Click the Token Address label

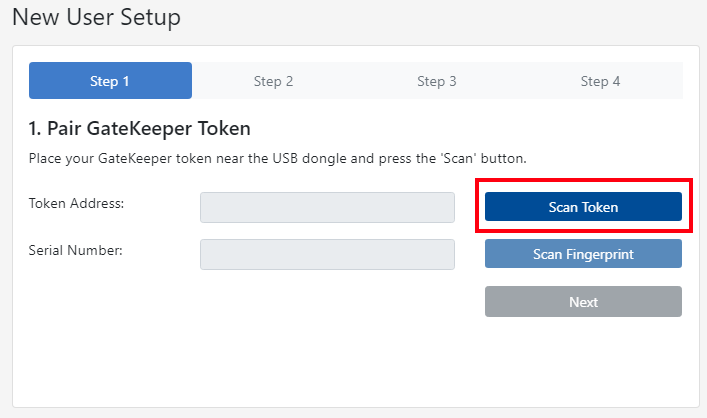[x=76, y=203]
